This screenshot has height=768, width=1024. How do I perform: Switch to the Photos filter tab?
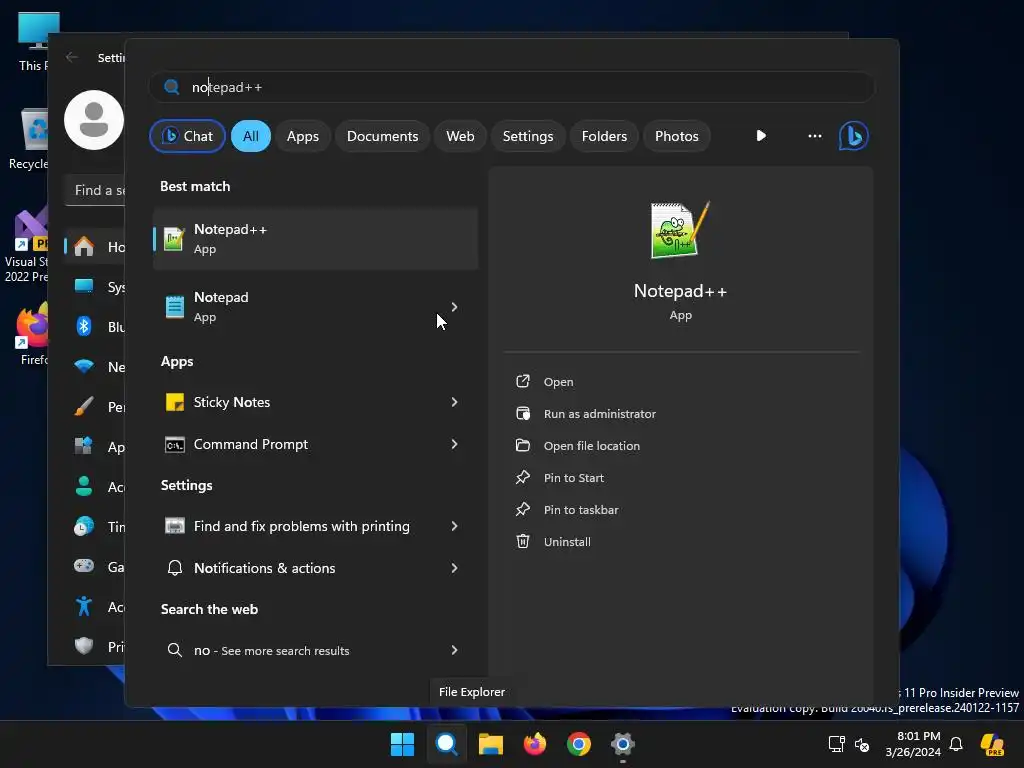point(677,136)
